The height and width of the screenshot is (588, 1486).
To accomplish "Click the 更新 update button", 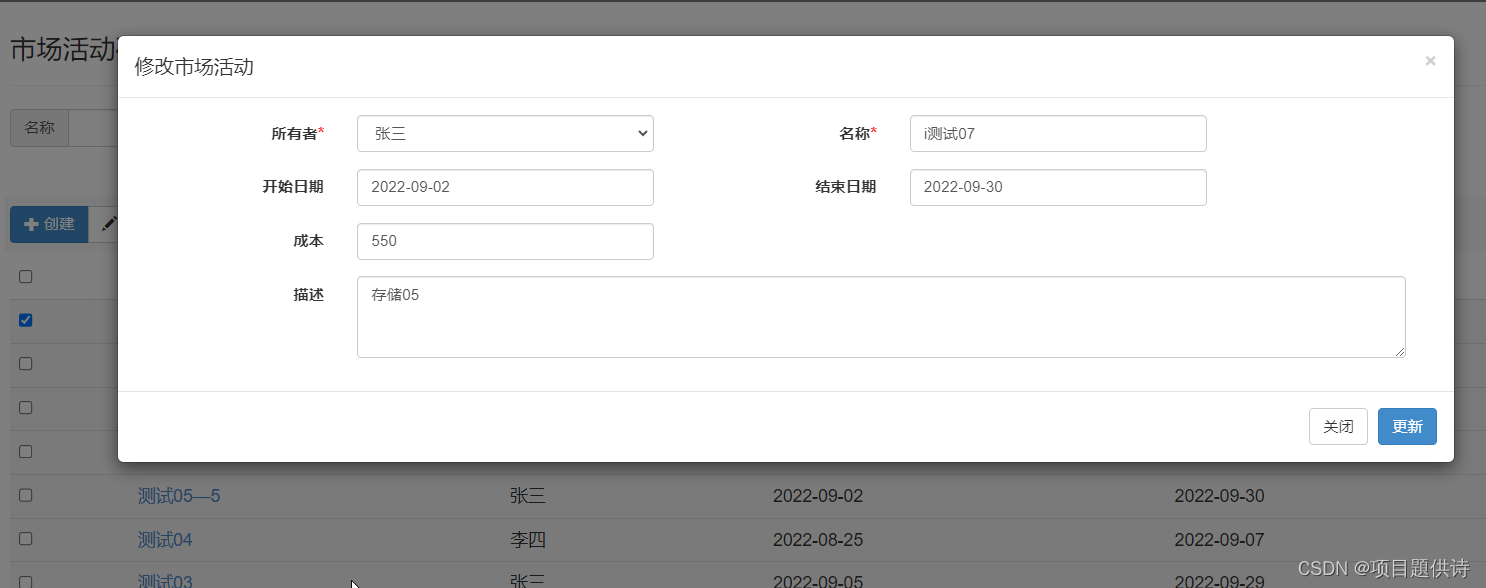I will [x=1407, y=426].
